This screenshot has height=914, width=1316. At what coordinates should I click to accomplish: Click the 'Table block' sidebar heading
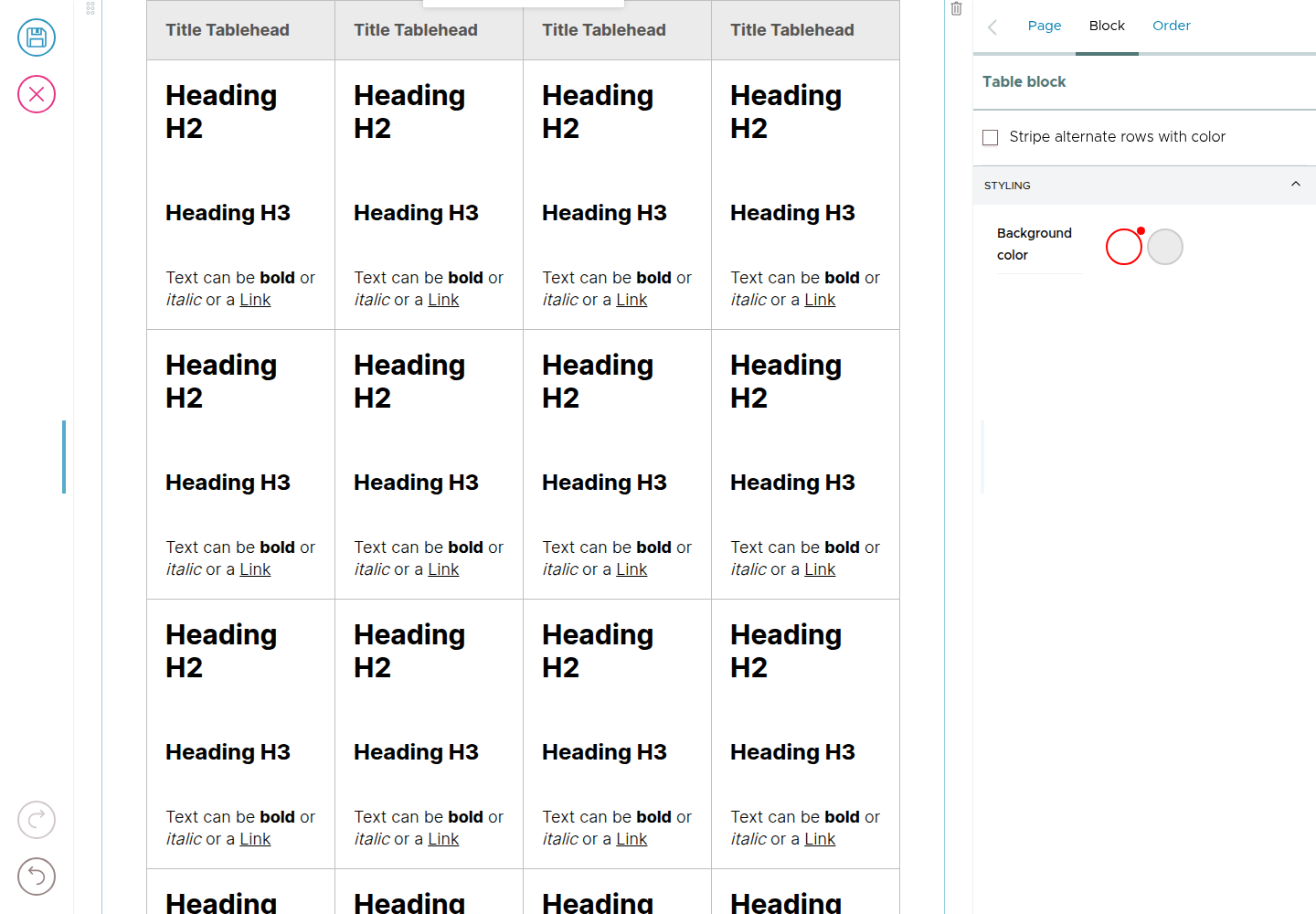(x=1024, y=81)
